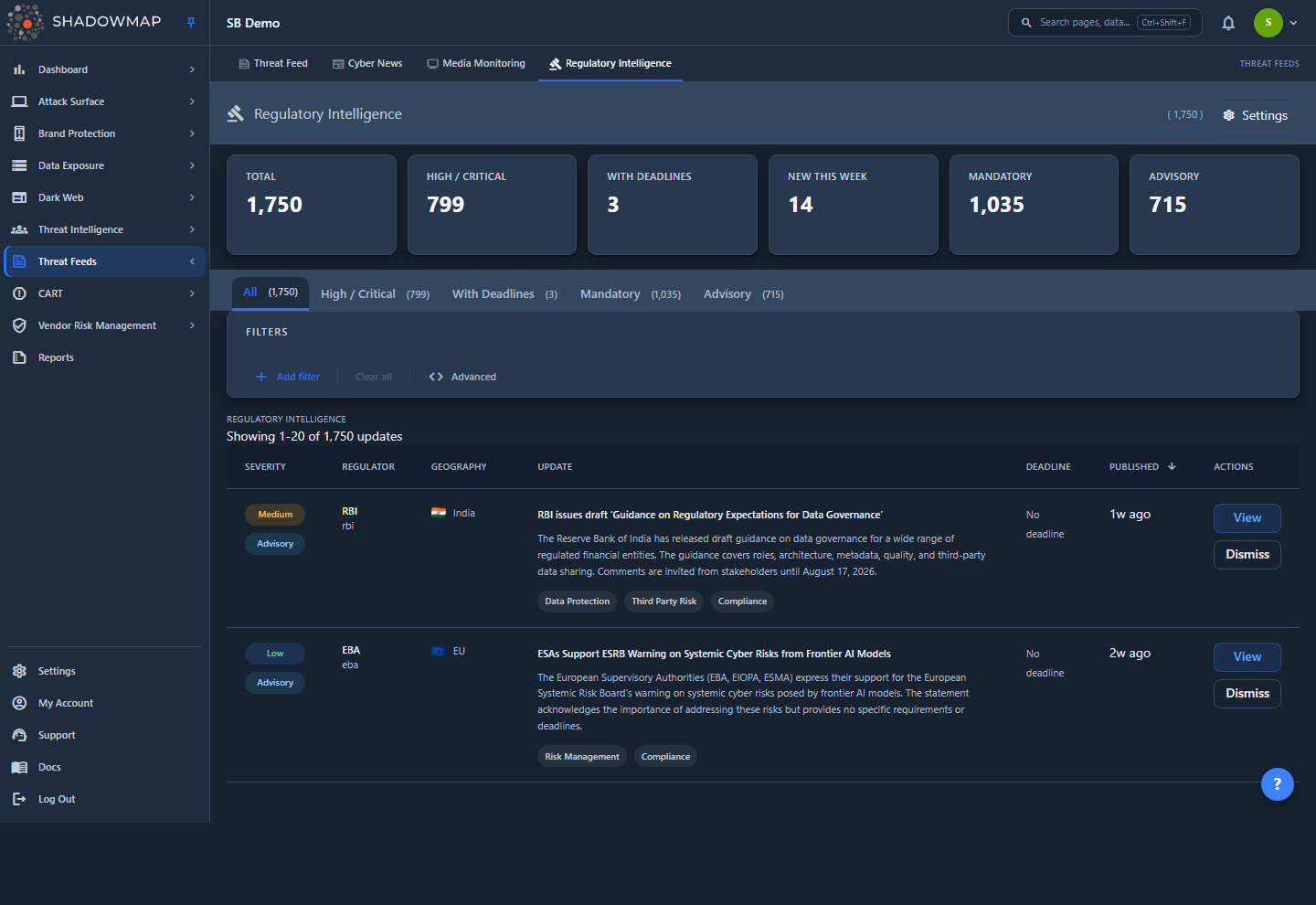This screenshot has width=1316, height=905.
Task: Dismiss the EBA regulatory update
Action: coord(1247,694)
